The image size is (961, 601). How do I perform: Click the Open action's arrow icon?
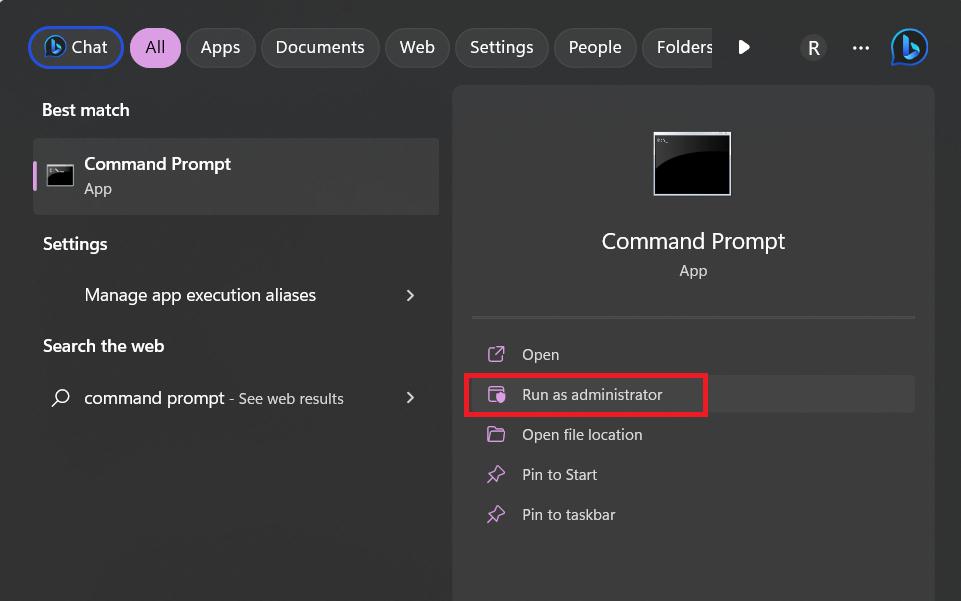[496, 354]
